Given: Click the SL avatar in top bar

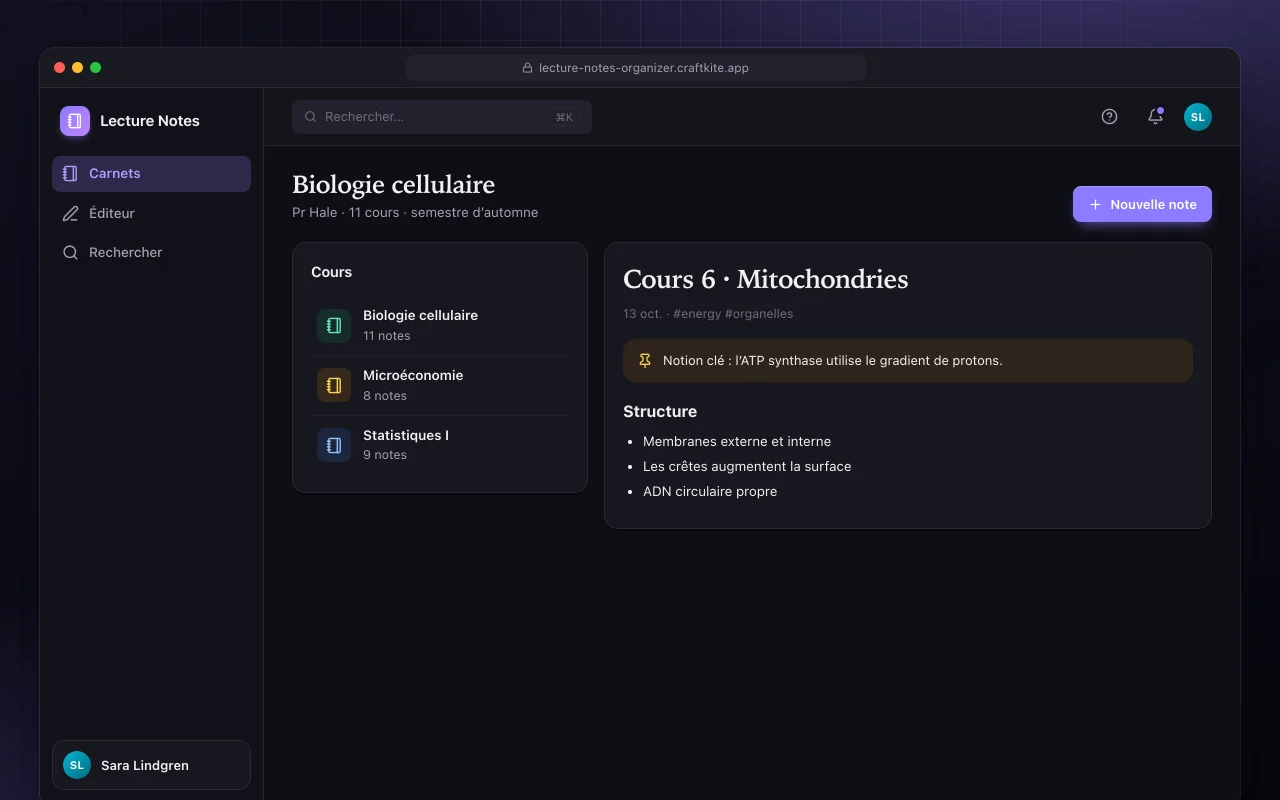Looking at the screenshot, I should click(1198, 117).
